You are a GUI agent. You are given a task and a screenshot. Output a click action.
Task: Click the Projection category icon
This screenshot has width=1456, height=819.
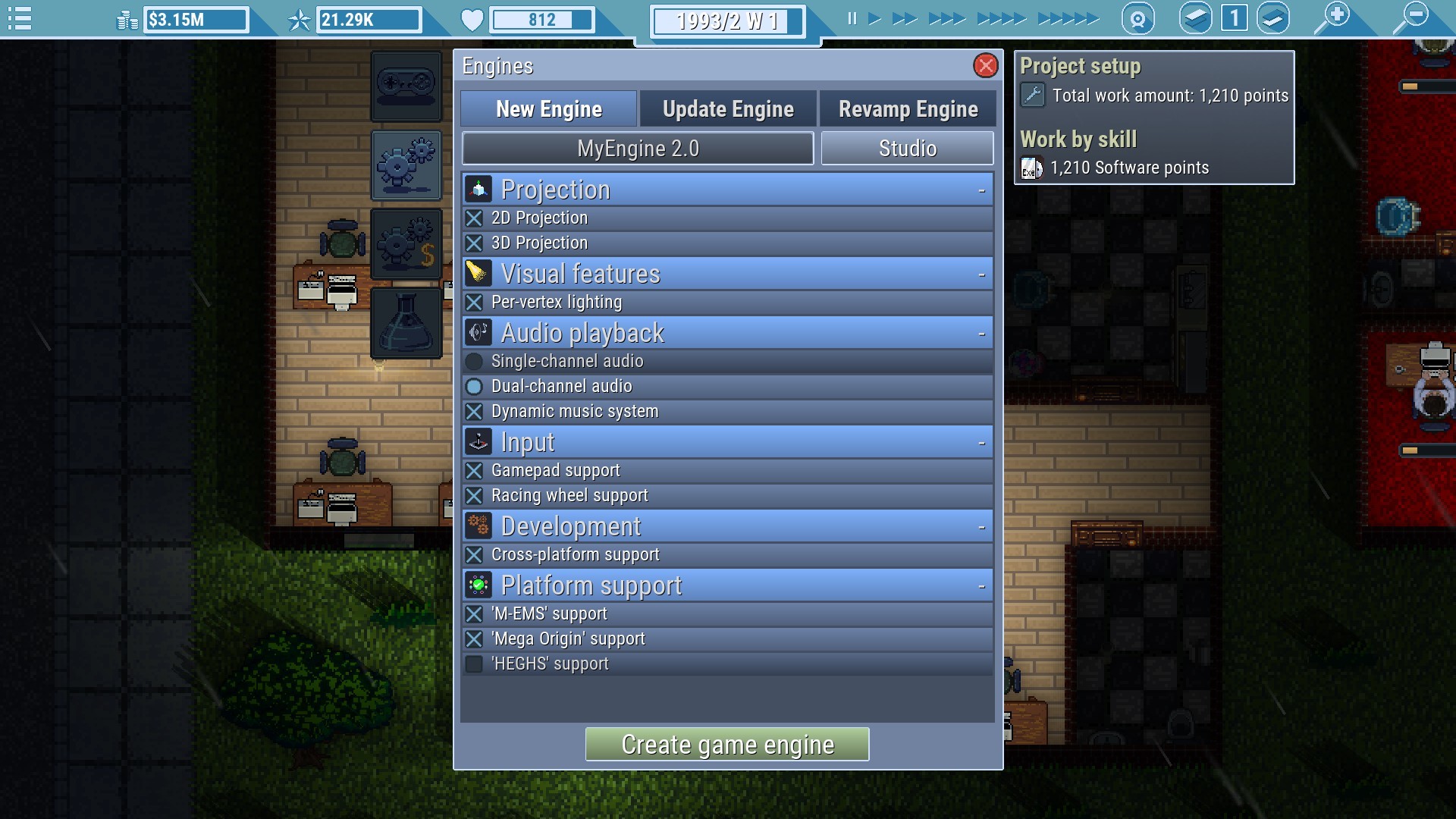point(478,188)
